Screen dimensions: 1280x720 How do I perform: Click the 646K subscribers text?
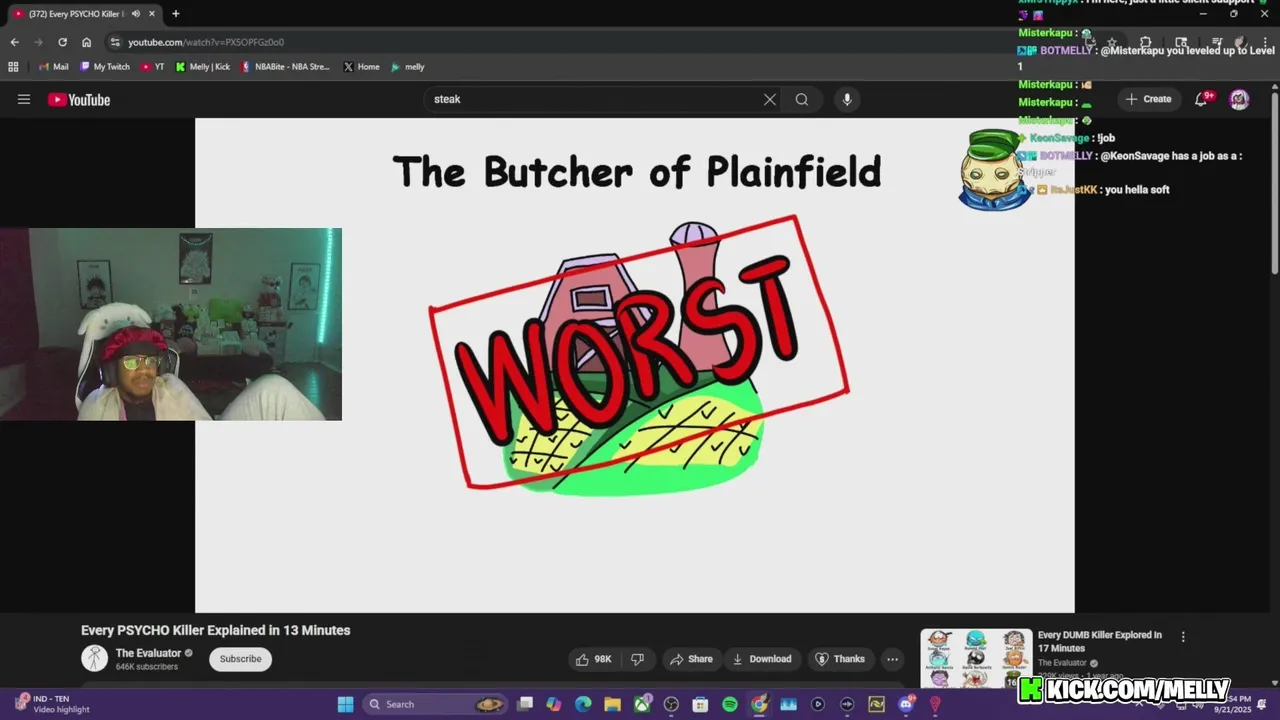[146, 667]
